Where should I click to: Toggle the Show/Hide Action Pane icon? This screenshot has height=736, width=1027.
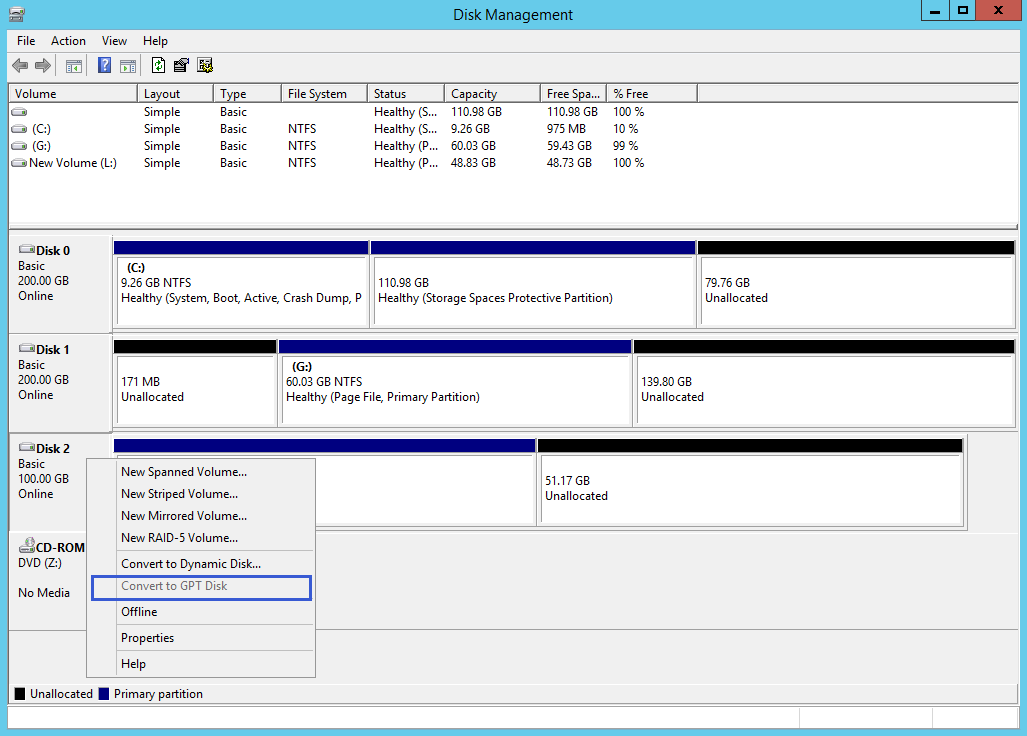tap(127, 65)
